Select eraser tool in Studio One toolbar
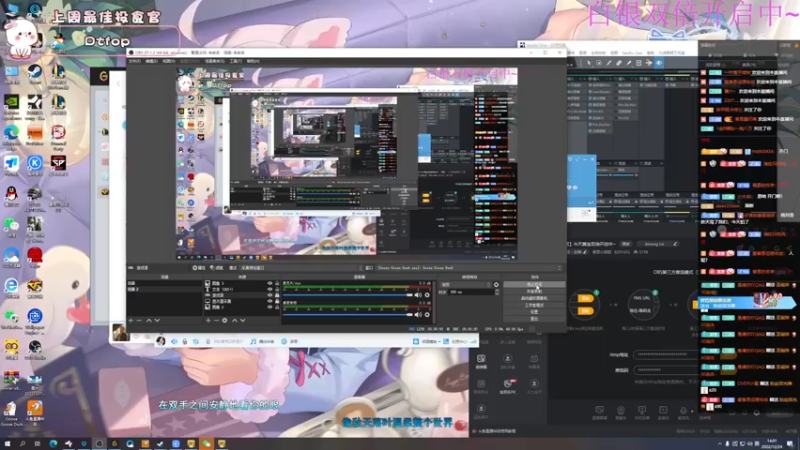 [x=618, y=63]
